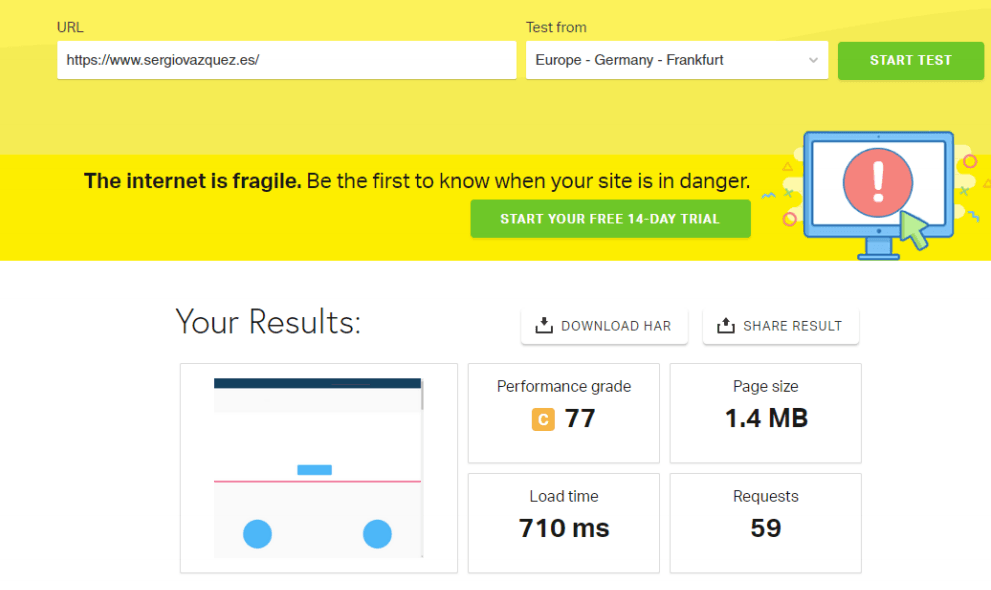Click the Performance grade label
Image resolution: width=991 pixels, height=590 pixels.
pos(564,386)
